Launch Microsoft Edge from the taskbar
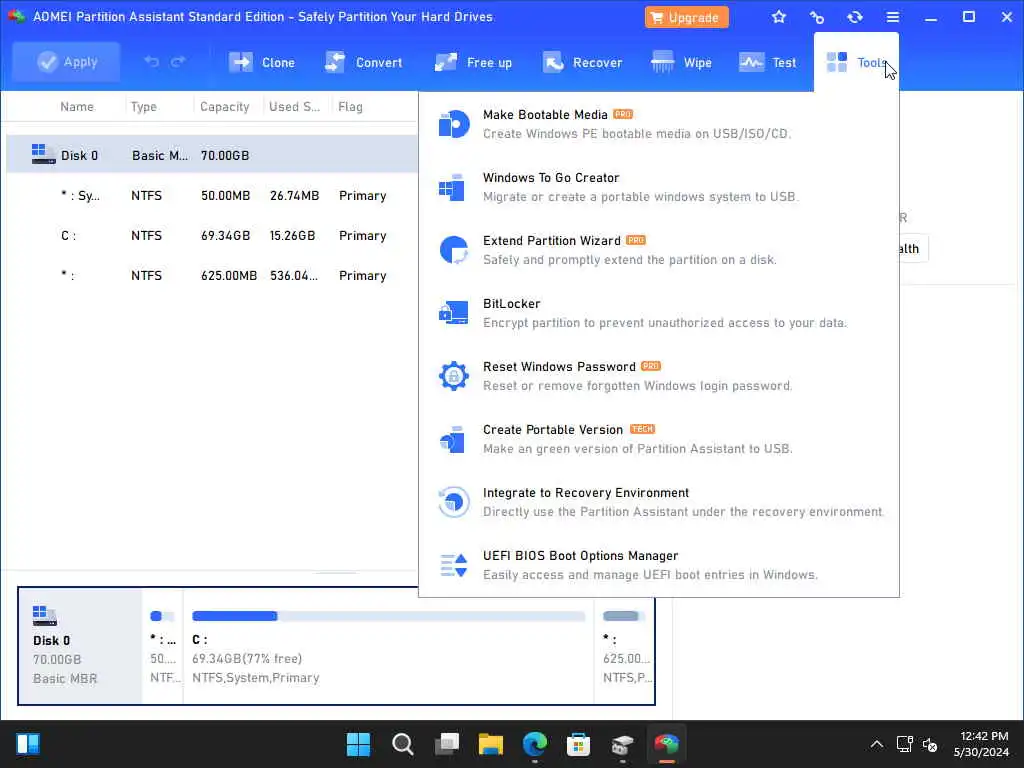The image size is (1024, 768). point(535,744)
